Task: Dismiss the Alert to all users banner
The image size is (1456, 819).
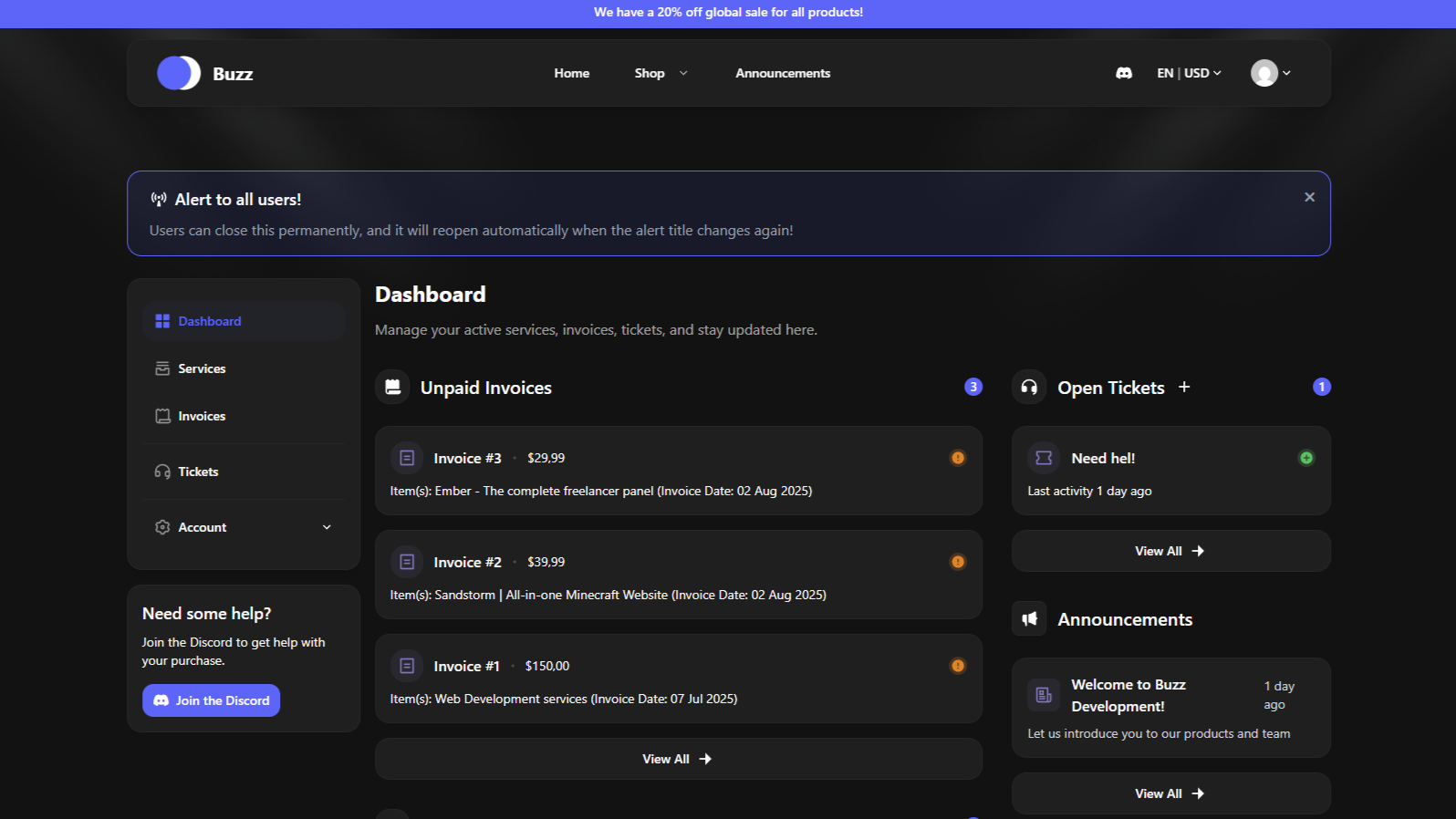Action: click(x=1309, y=197)
